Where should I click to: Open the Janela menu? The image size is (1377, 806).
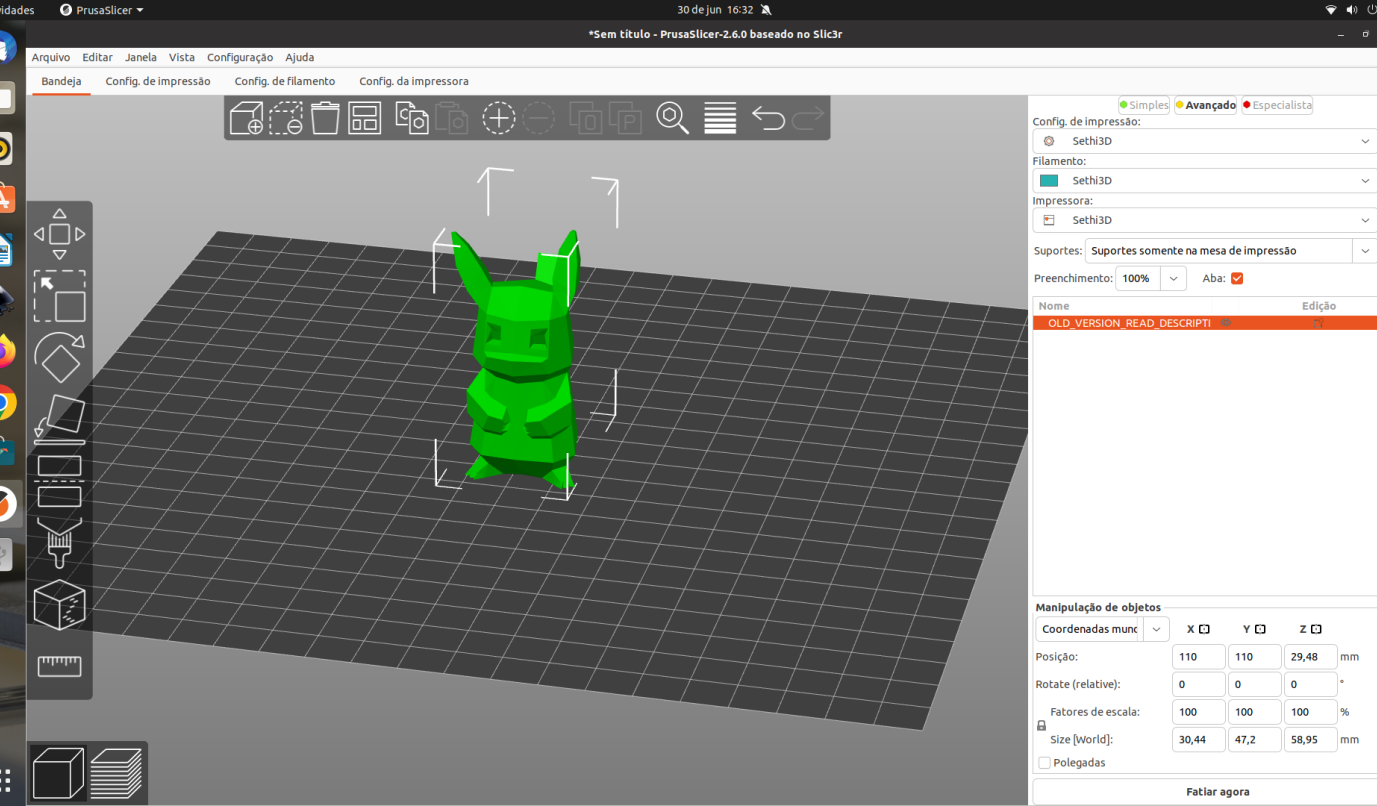click(x=141, y=58)
